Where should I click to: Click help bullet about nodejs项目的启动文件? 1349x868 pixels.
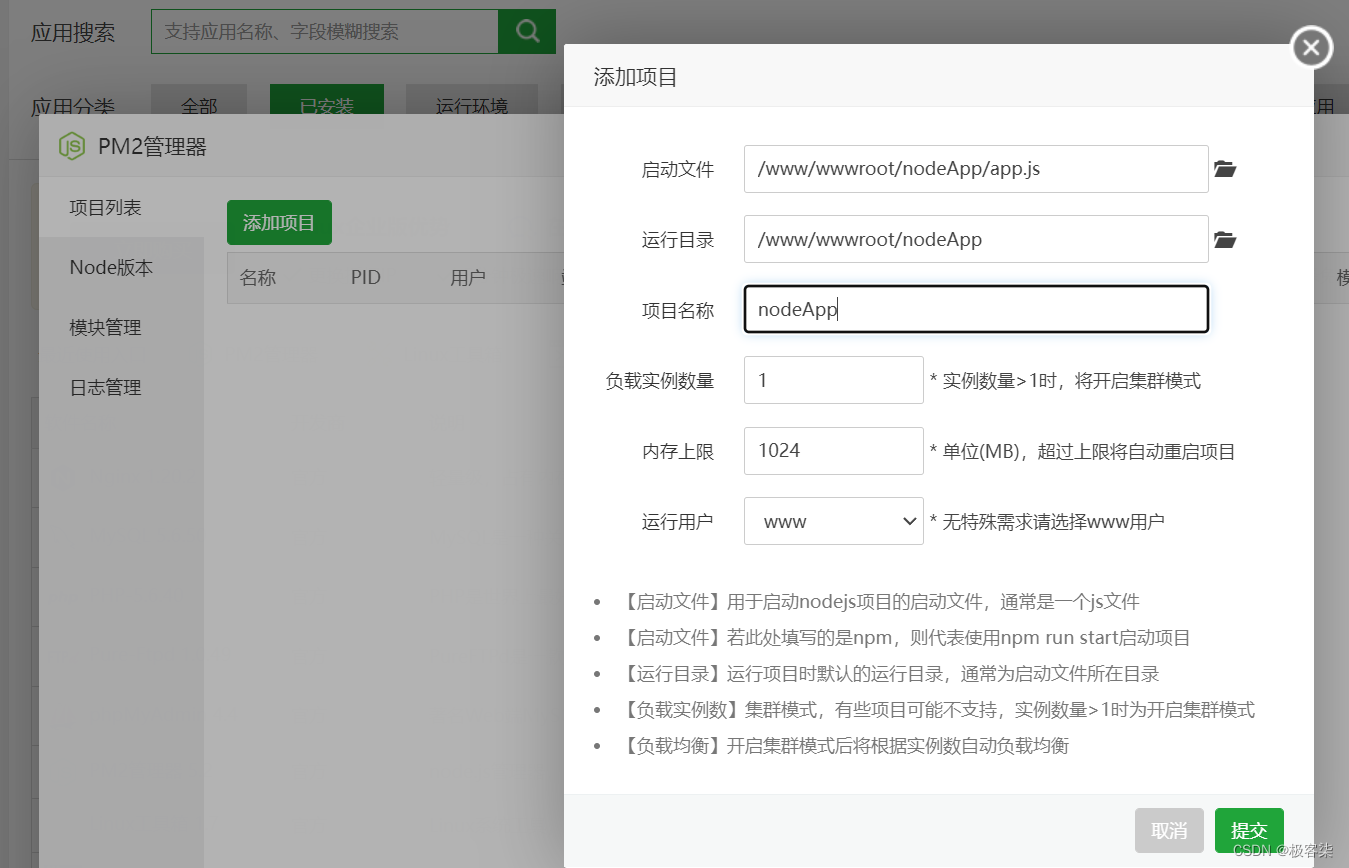[x=880, y=602]
